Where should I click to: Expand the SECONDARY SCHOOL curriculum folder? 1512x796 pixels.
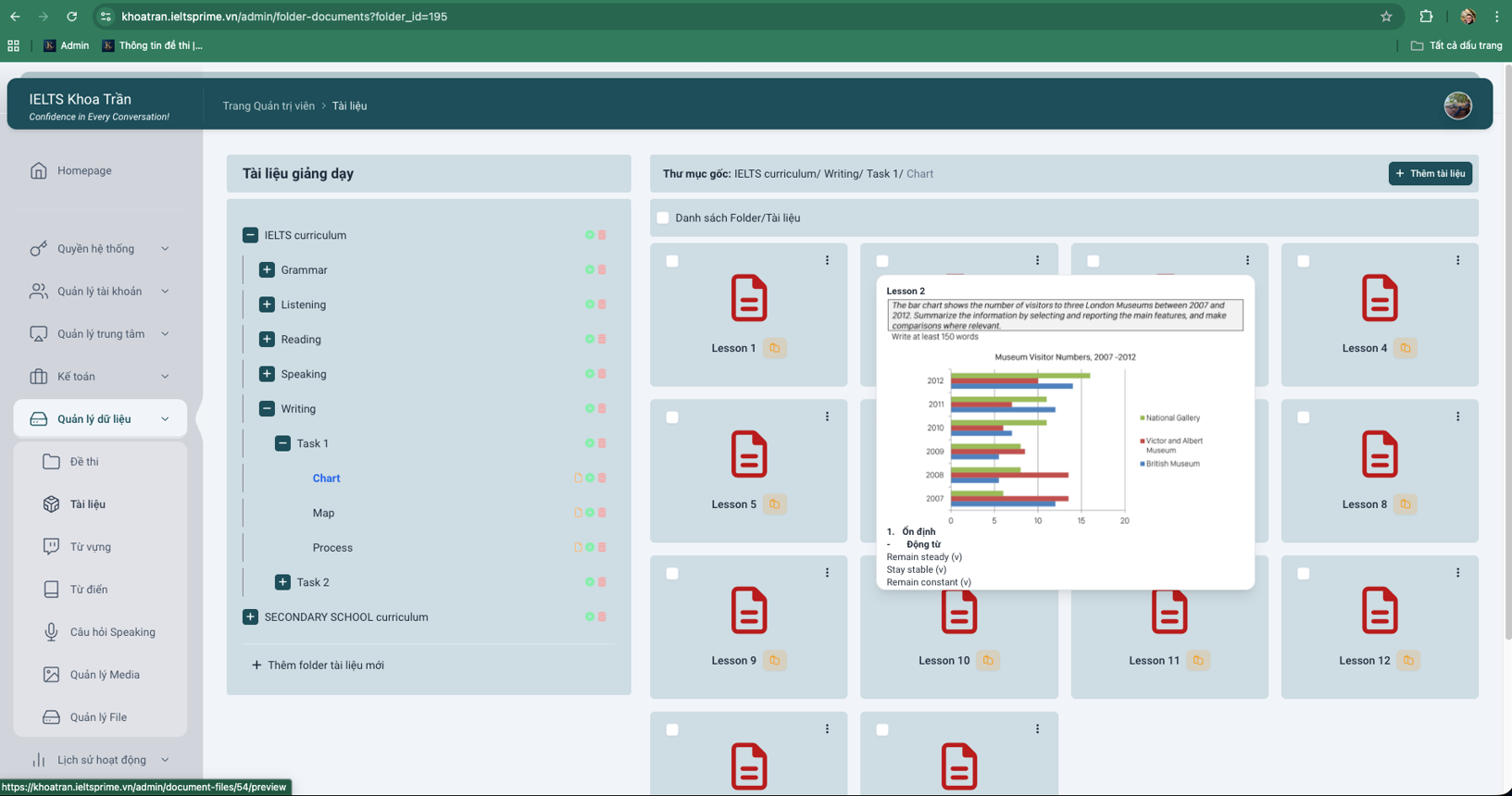pyautogui.click(x=250, y=617)
